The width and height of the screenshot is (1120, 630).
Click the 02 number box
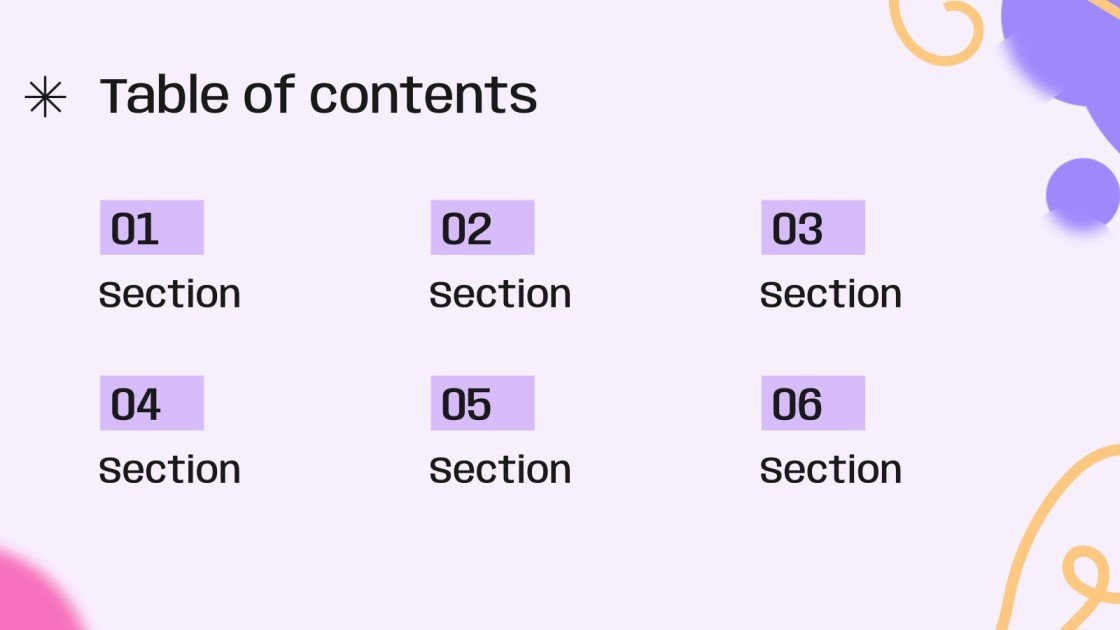482,228
